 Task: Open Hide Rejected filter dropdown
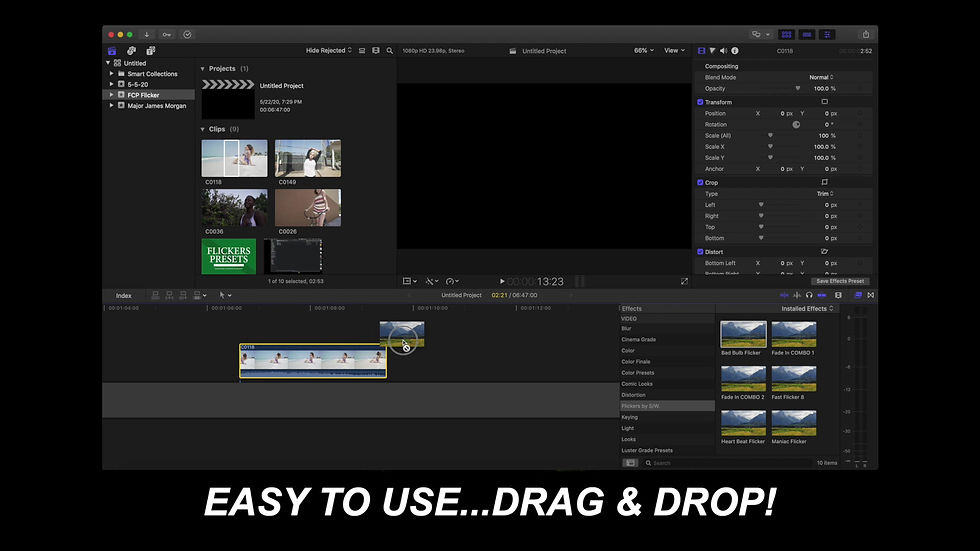[x=329, y=51]
